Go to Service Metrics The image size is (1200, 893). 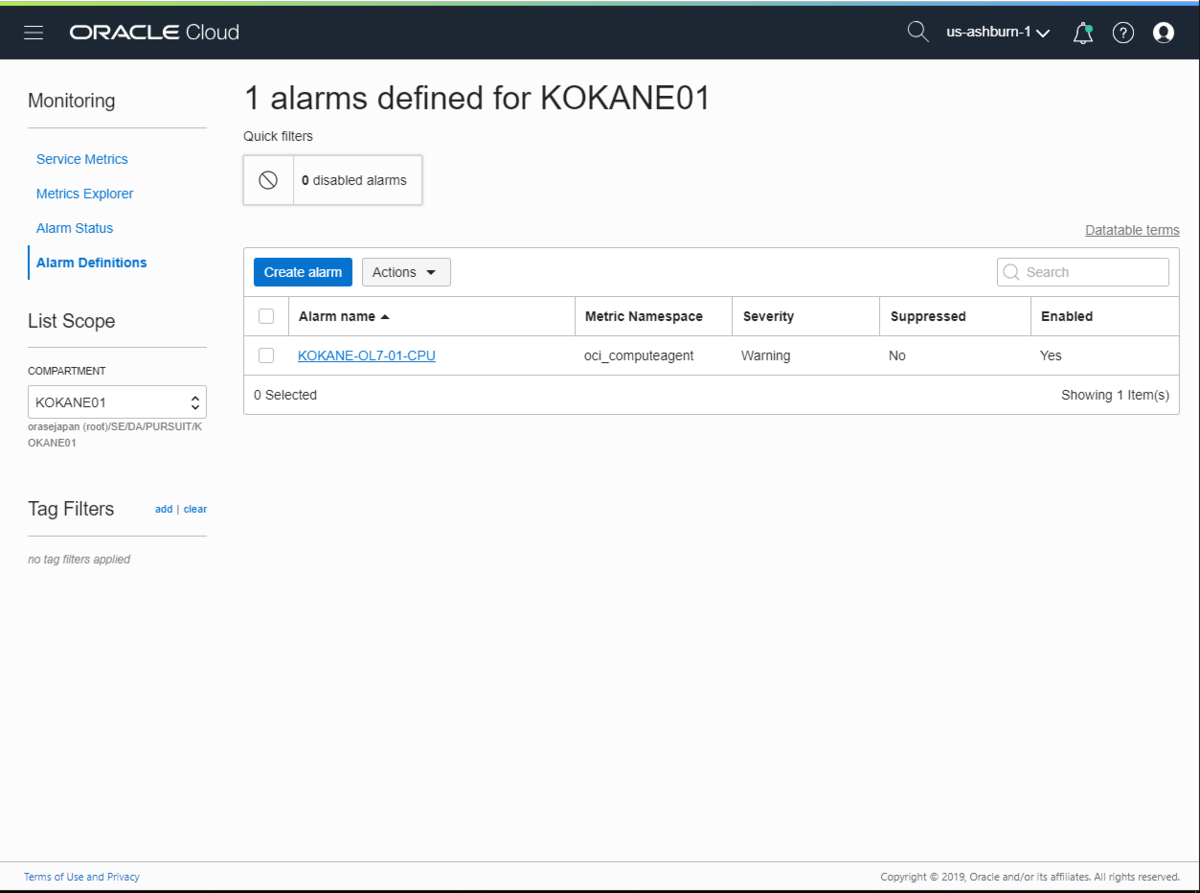pos(82,159)
